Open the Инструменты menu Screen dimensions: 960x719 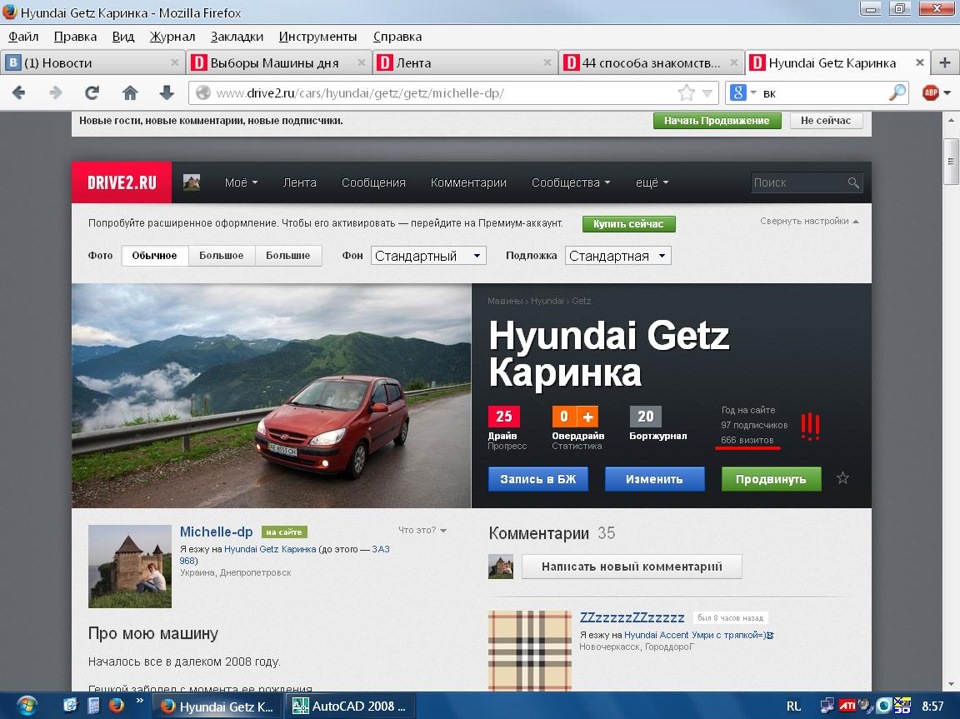pyautogui.click(x=318, y=37)
